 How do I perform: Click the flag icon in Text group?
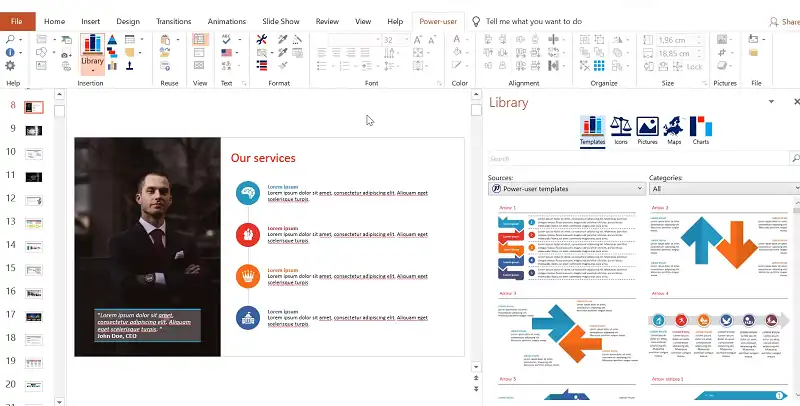[227, 53]
